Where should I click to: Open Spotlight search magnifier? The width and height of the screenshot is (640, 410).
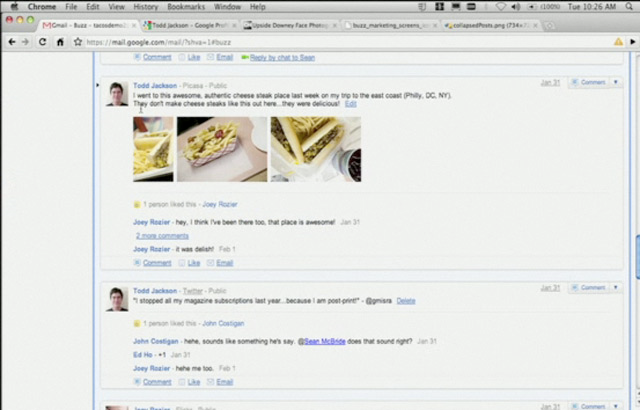click(629, 6)
